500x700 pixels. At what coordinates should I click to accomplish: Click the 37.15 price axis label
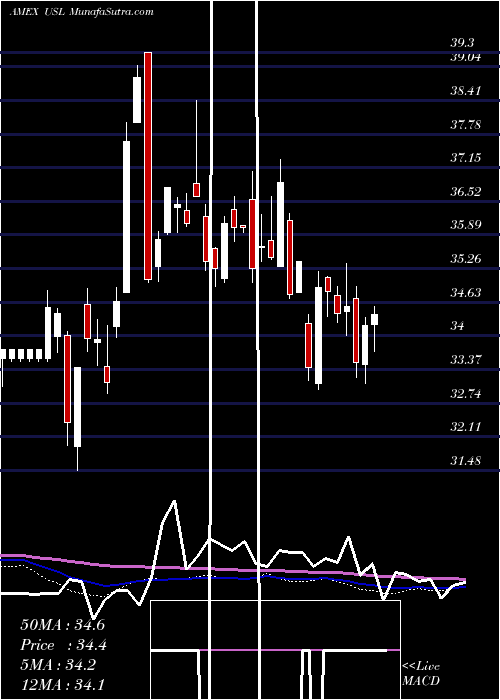coord(466,158)
